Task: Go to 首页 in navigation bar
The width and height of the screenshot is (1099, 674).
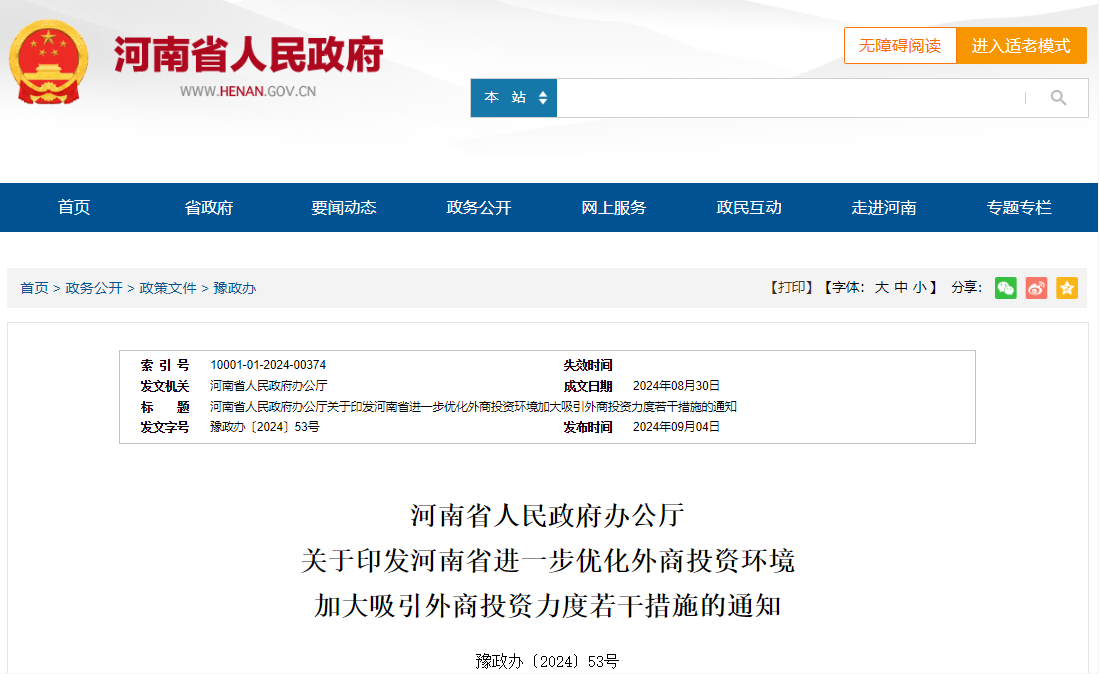Action: coord(74,208)
